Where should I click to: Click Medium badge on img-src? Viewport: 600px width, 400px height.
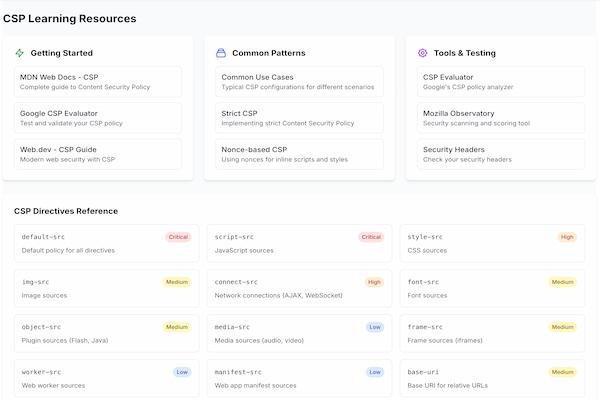point(177,282)
